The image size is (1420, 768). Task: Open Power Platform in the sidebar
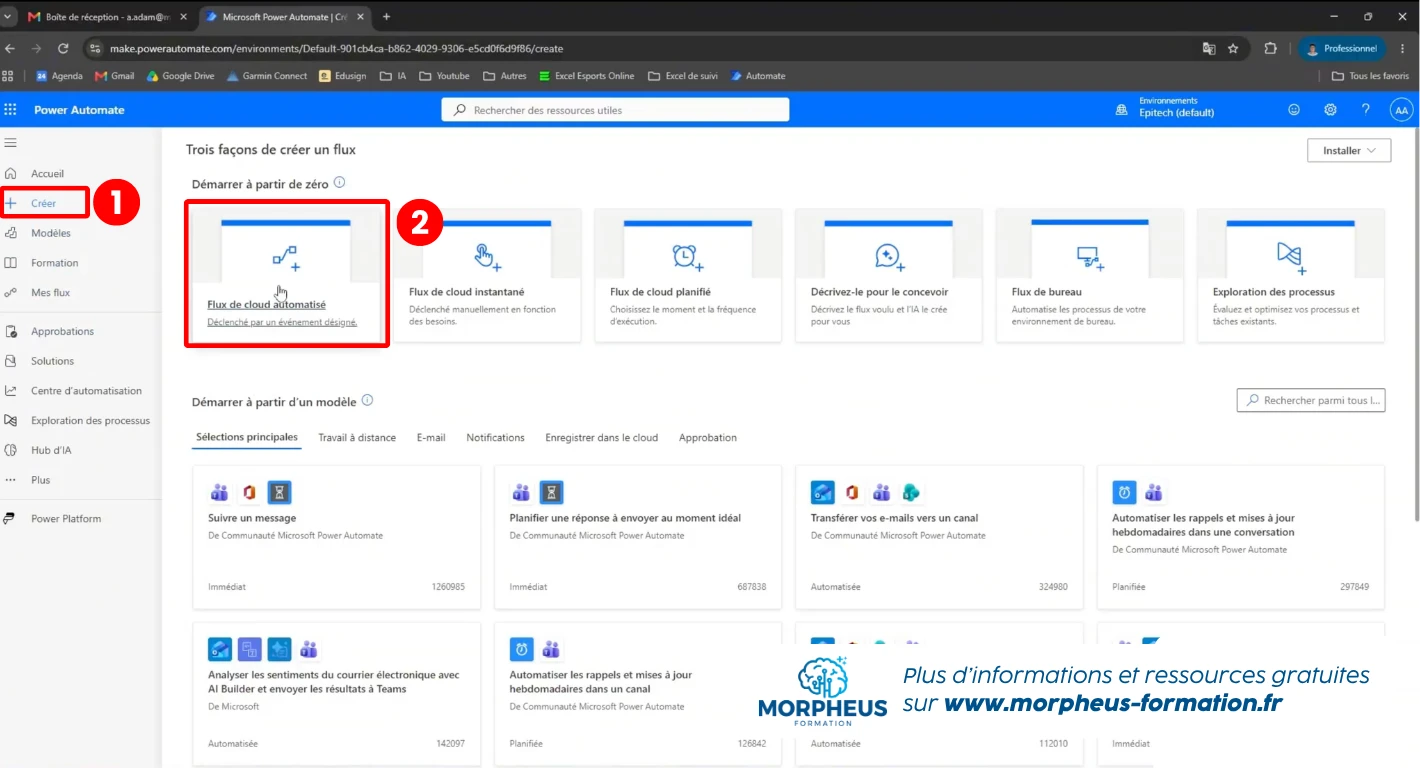click(66, 519)
